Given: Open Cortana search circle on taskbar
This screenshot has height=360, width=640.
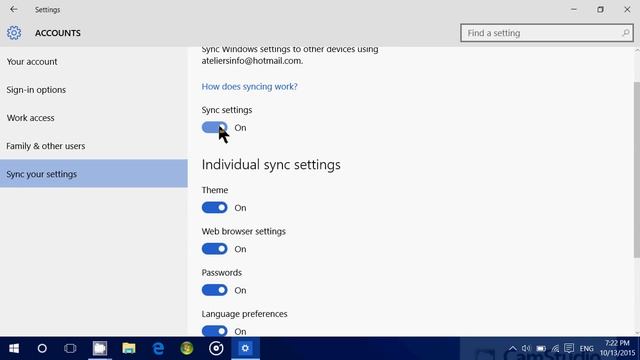Looking at the screenshot, I should (42, 348).
